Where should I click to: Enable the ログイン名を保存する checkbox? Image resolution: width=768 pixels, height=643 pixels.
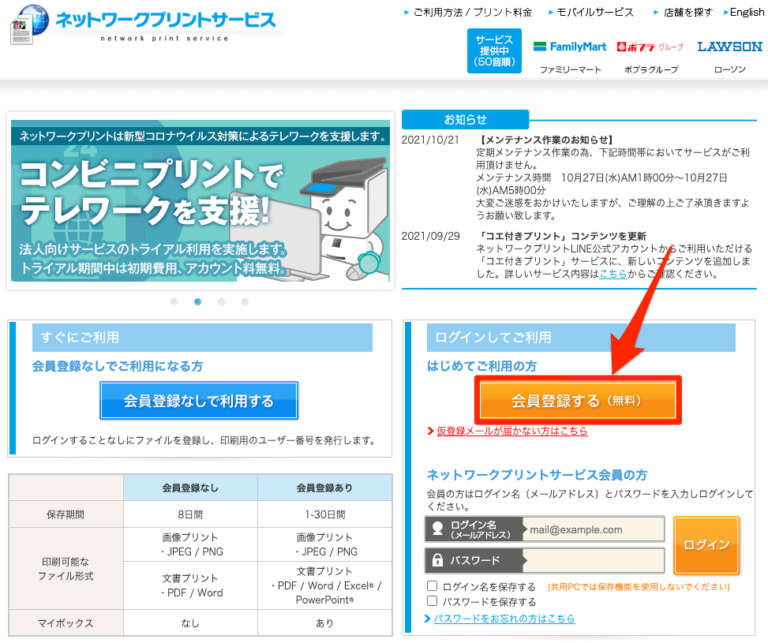click(432, 586)
